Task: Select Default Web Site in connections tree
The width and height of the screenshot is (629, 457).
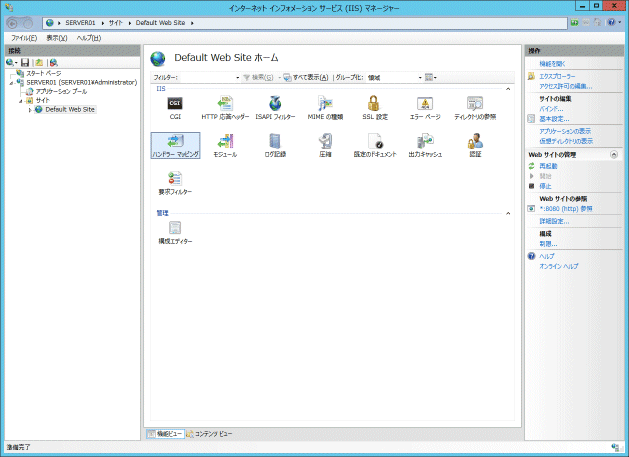Action: 70,110
